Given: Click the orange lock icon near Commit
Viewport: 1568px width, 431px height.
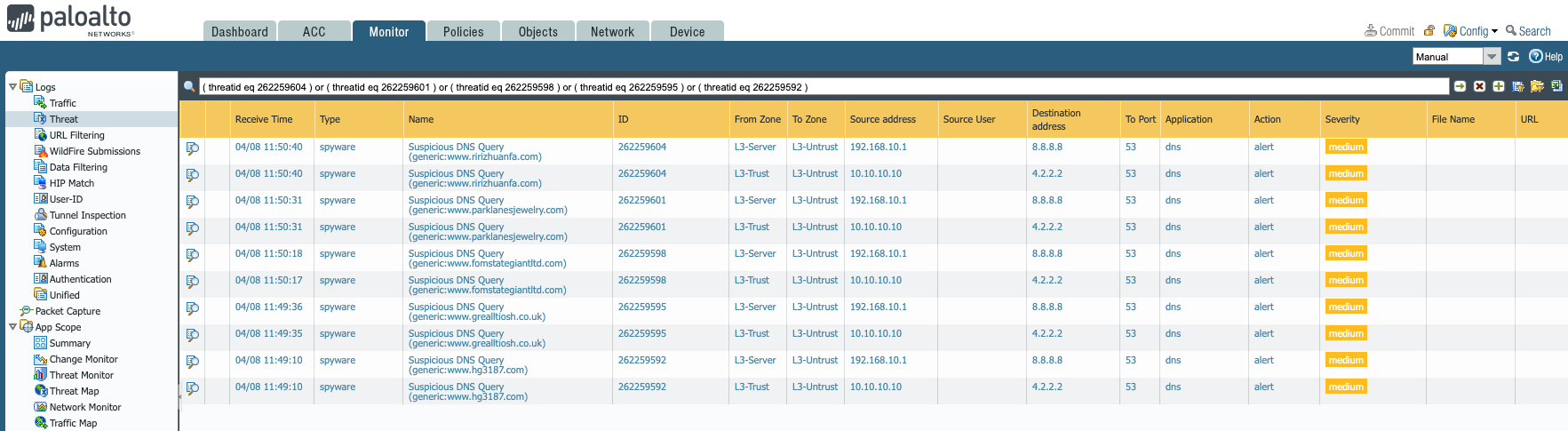Looking at the screenshot, I should [x=1429, y=30].
